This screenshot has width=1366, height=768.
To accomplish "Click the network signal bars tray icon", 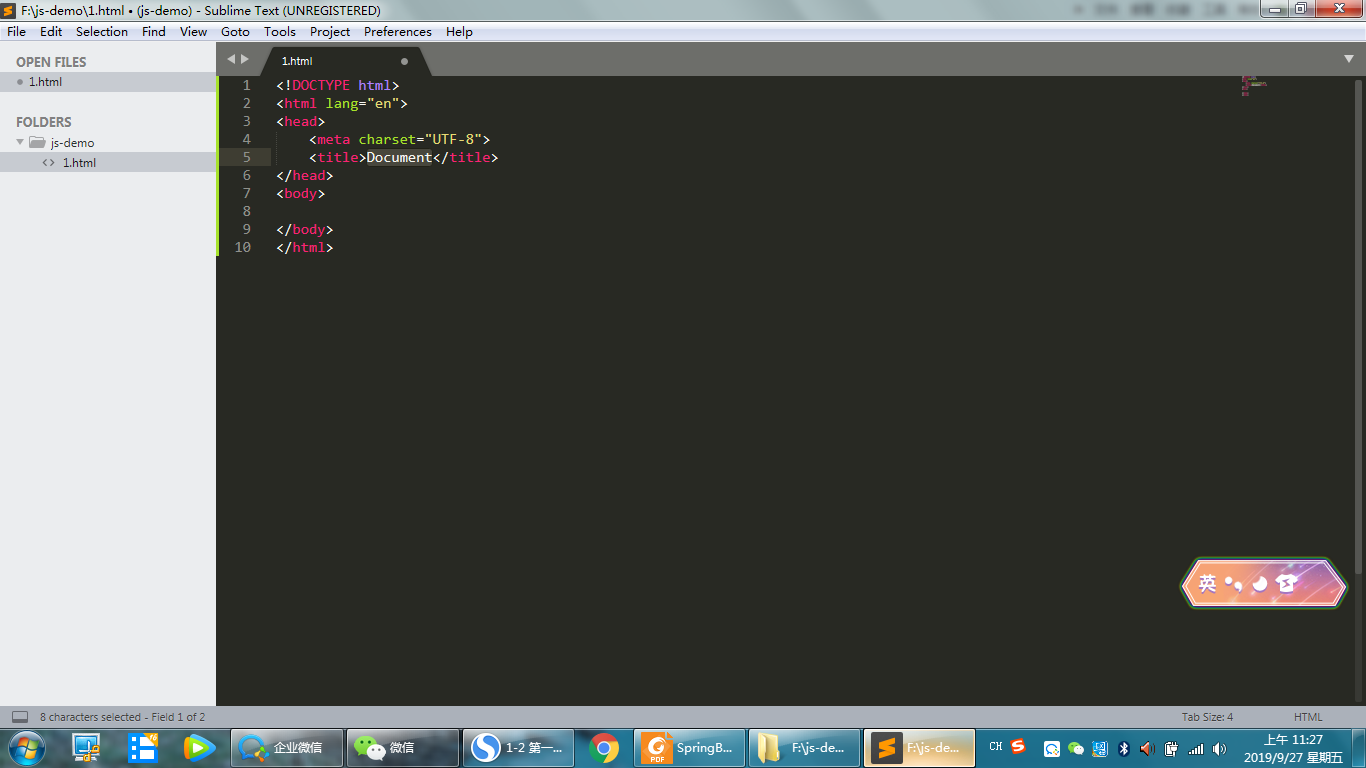I will 1196,748.
